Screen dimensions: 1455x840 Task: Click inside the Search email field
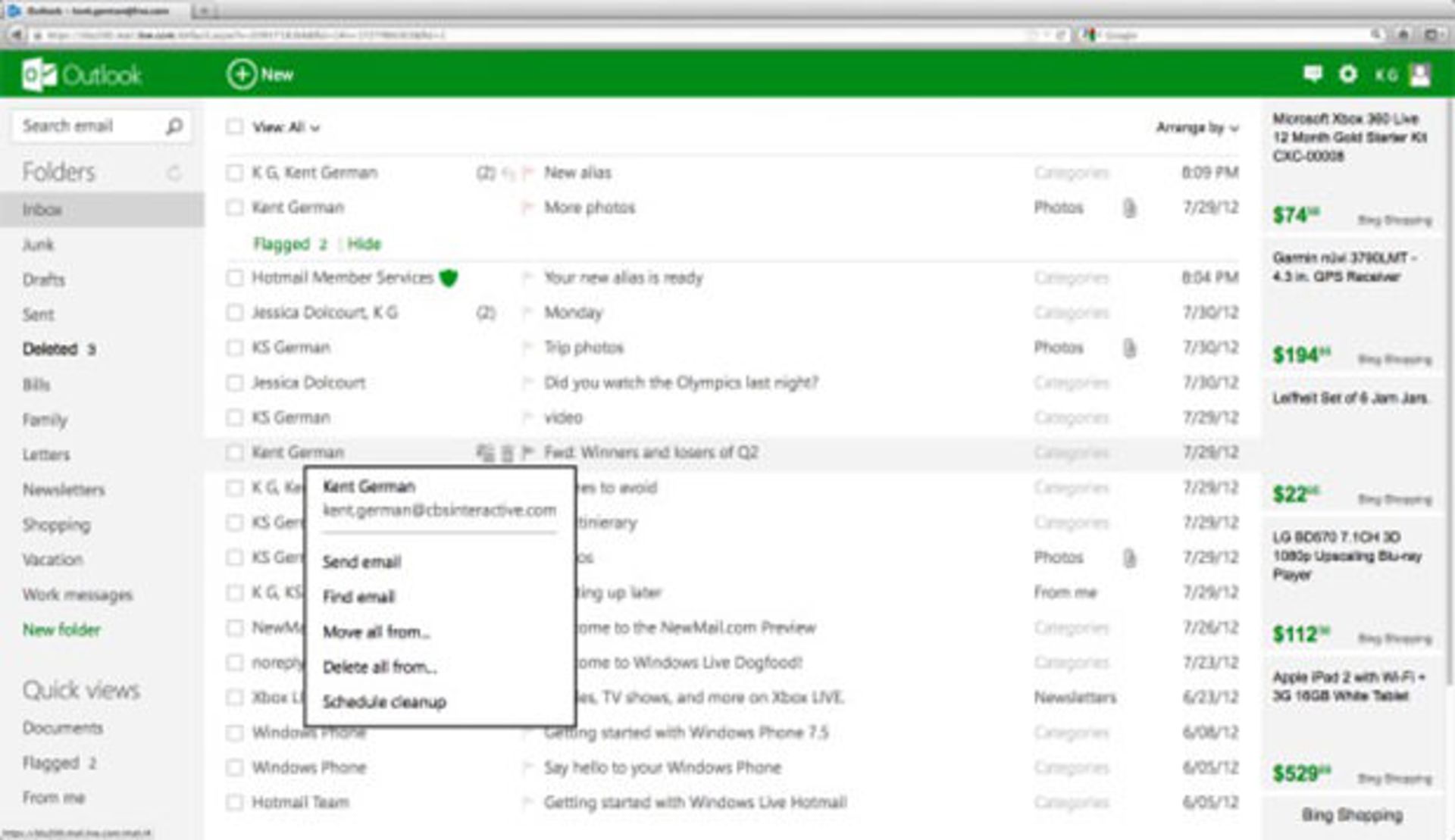click(87, 126)
